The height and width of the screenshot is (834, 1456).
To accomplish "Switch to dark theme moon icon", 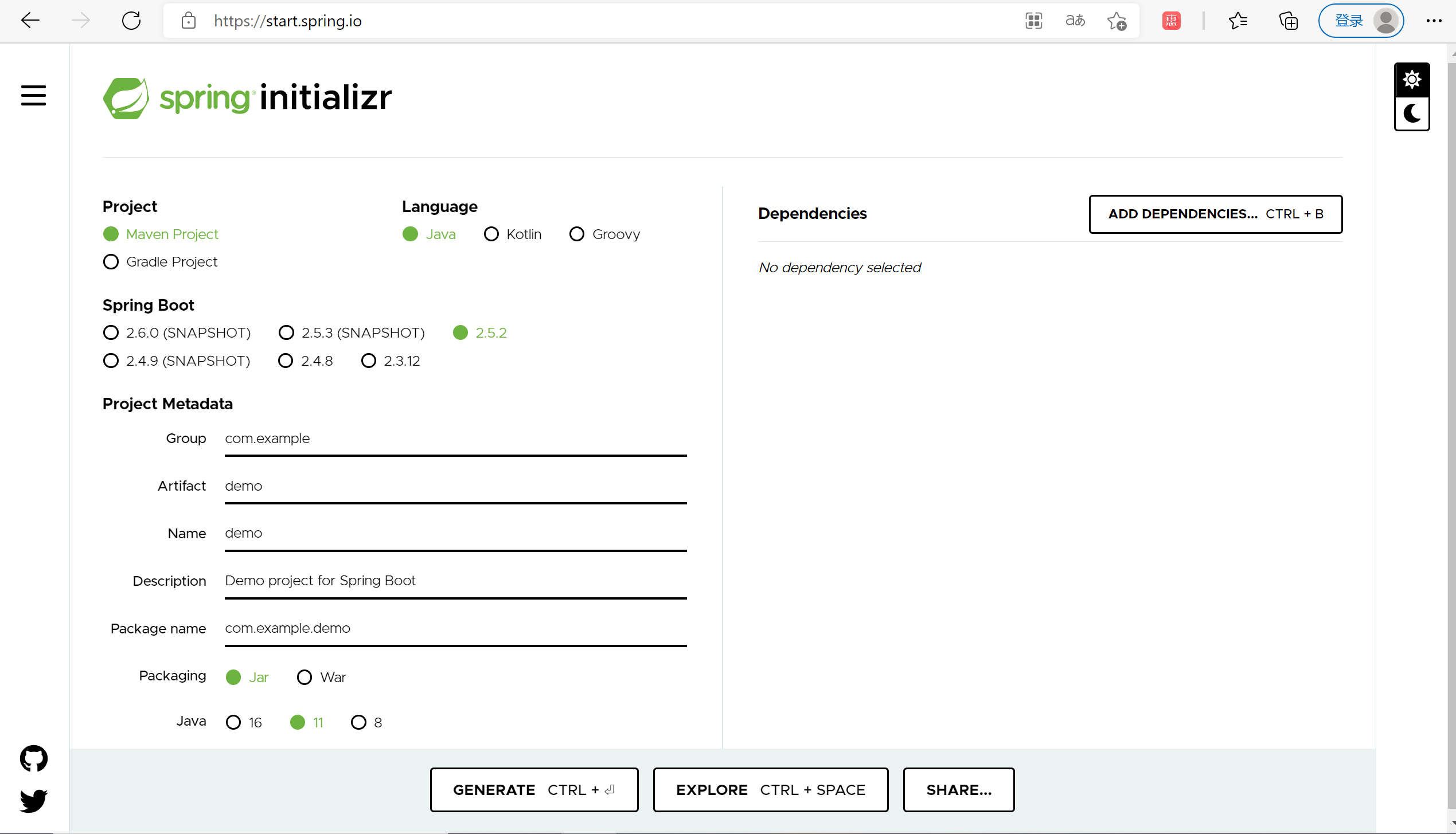I will point(1411,113).
